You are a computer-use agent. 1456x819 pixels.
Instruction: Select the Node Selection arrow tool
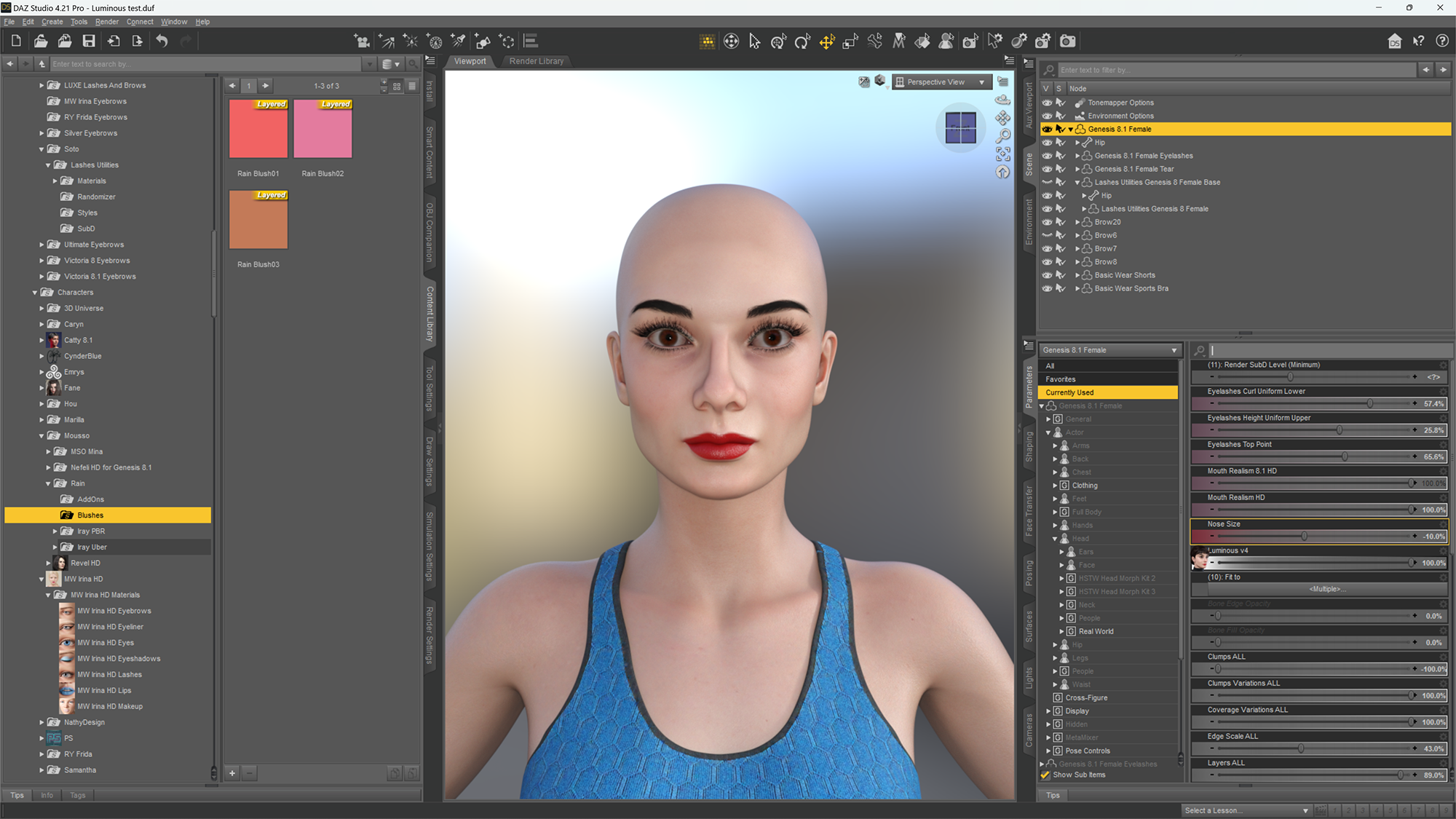coord(755,41)
